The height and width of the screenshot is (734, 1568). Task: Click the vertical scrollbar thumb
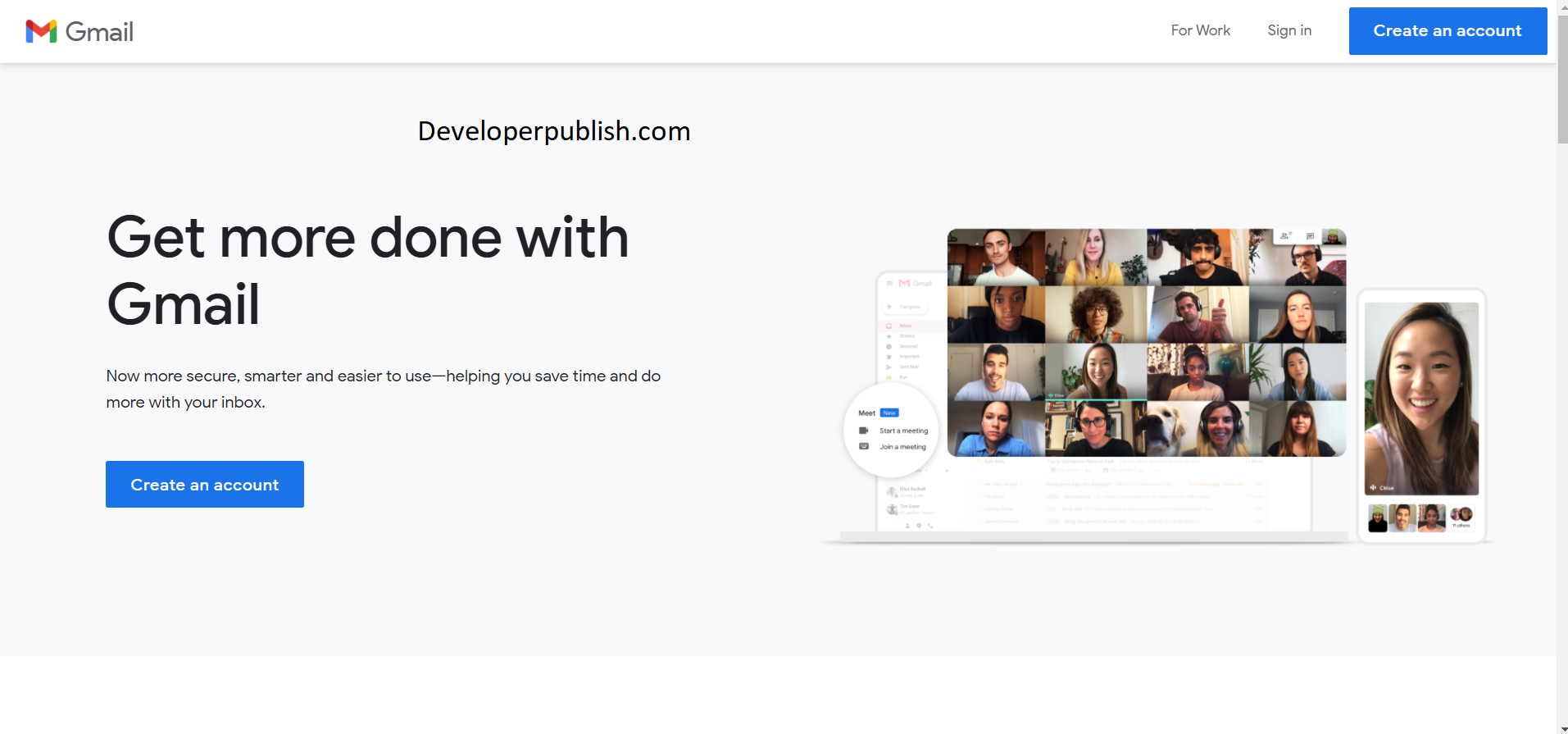pyautogui.click(x=1562, y=78)
